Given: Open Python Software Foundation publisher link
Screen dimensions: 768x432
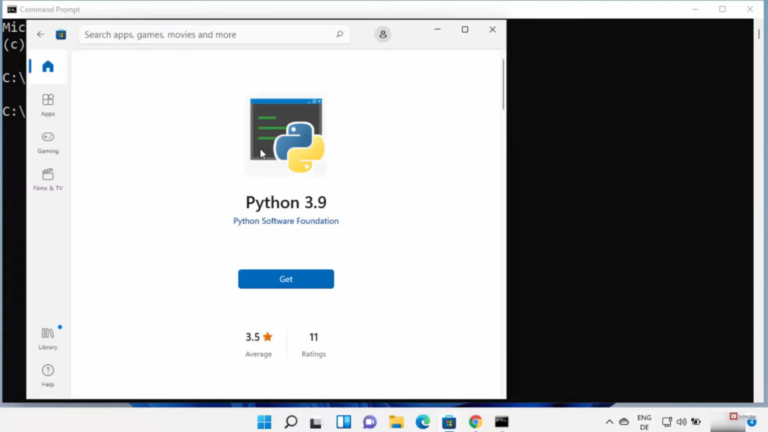Looking at the screenshot, I should point(286,221).
